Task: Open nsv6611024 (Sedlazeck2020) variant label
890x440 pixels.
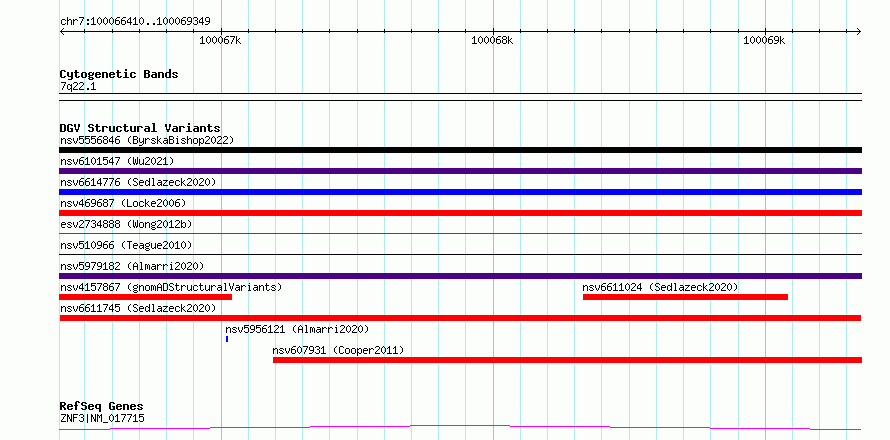Action: click(660, 287)
